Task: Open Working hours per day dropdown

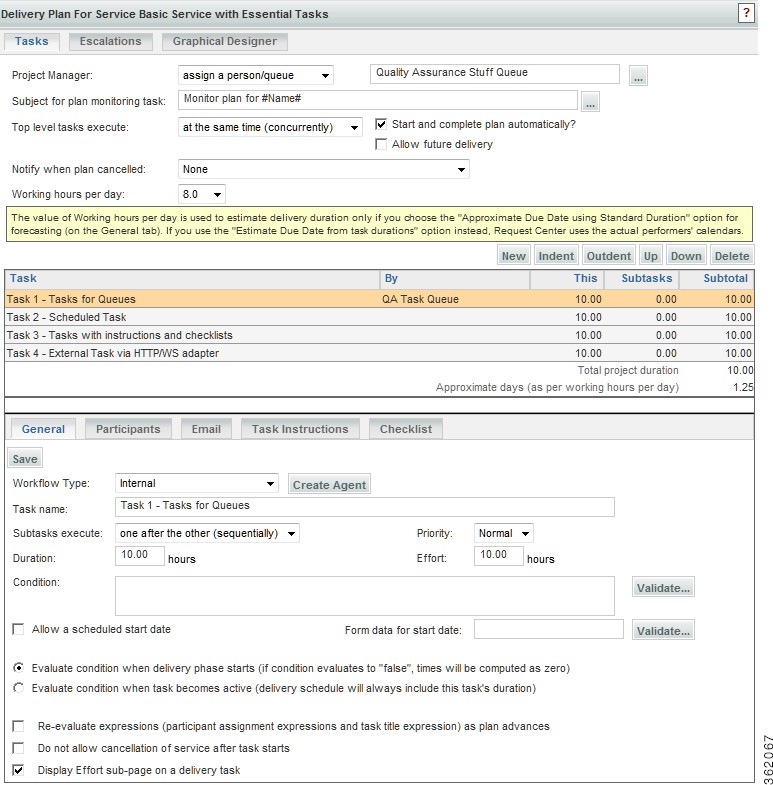Action: tap(201, 194)
